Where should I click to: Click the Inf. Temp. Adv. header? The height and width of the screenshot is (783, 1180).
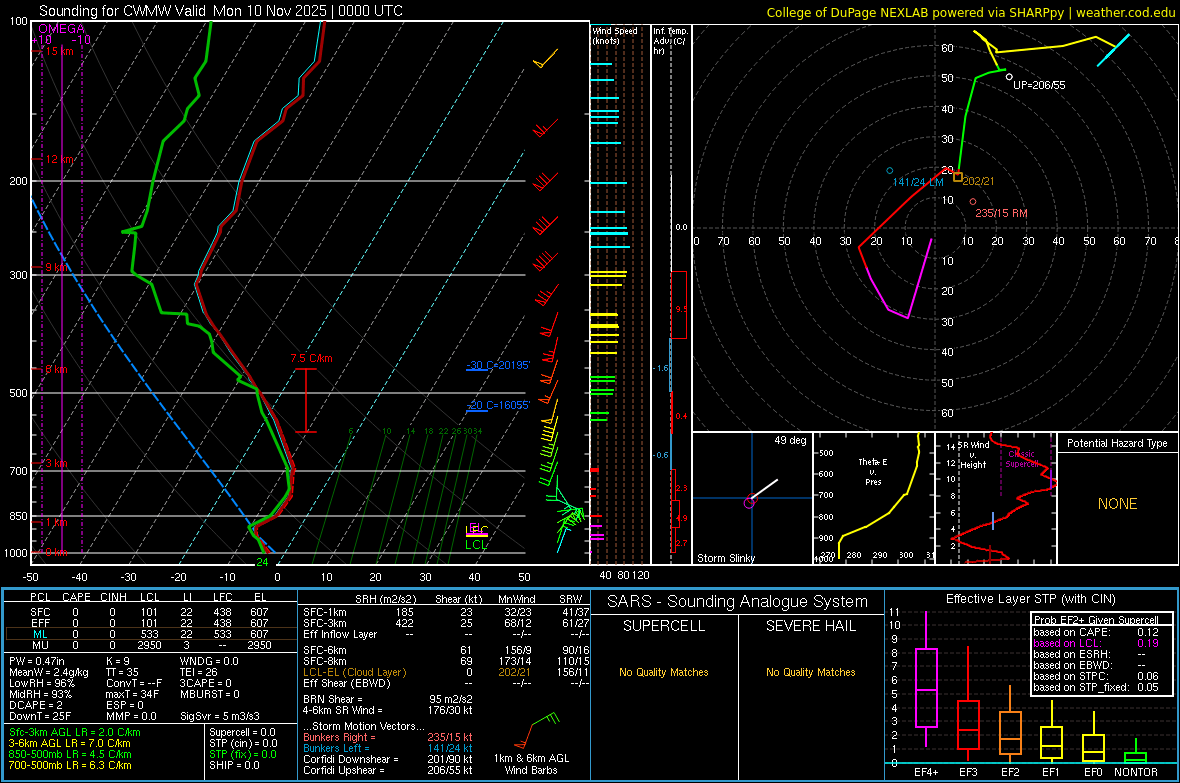point(670,41)
